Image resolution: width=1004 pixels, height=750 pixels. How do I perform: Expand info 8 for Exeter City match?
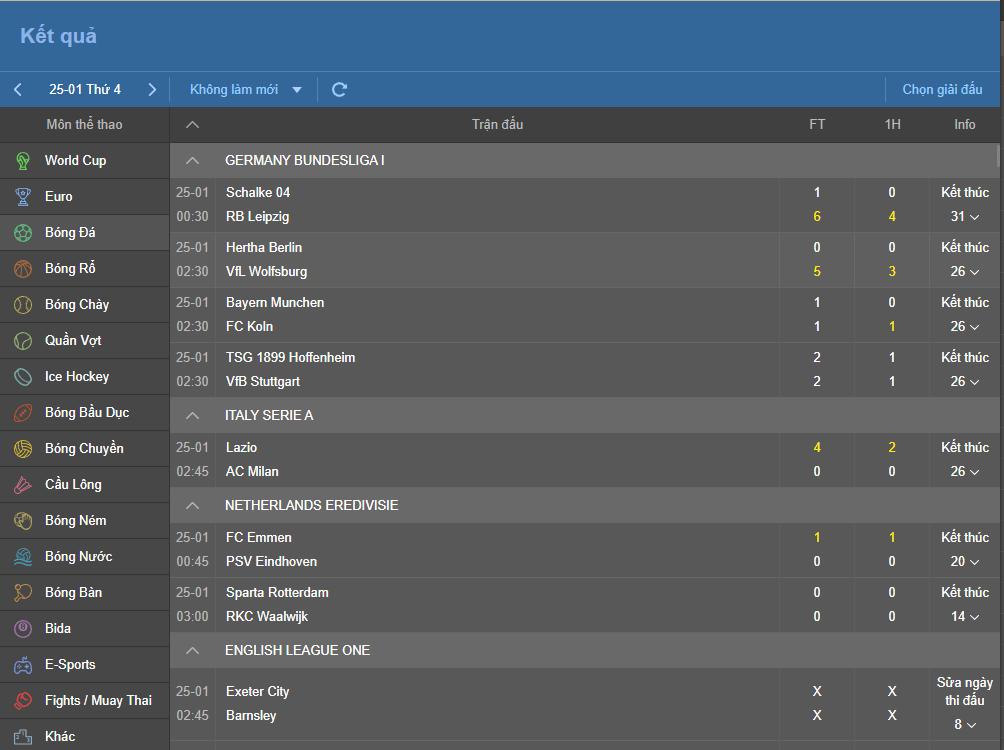tap(964, 724)
